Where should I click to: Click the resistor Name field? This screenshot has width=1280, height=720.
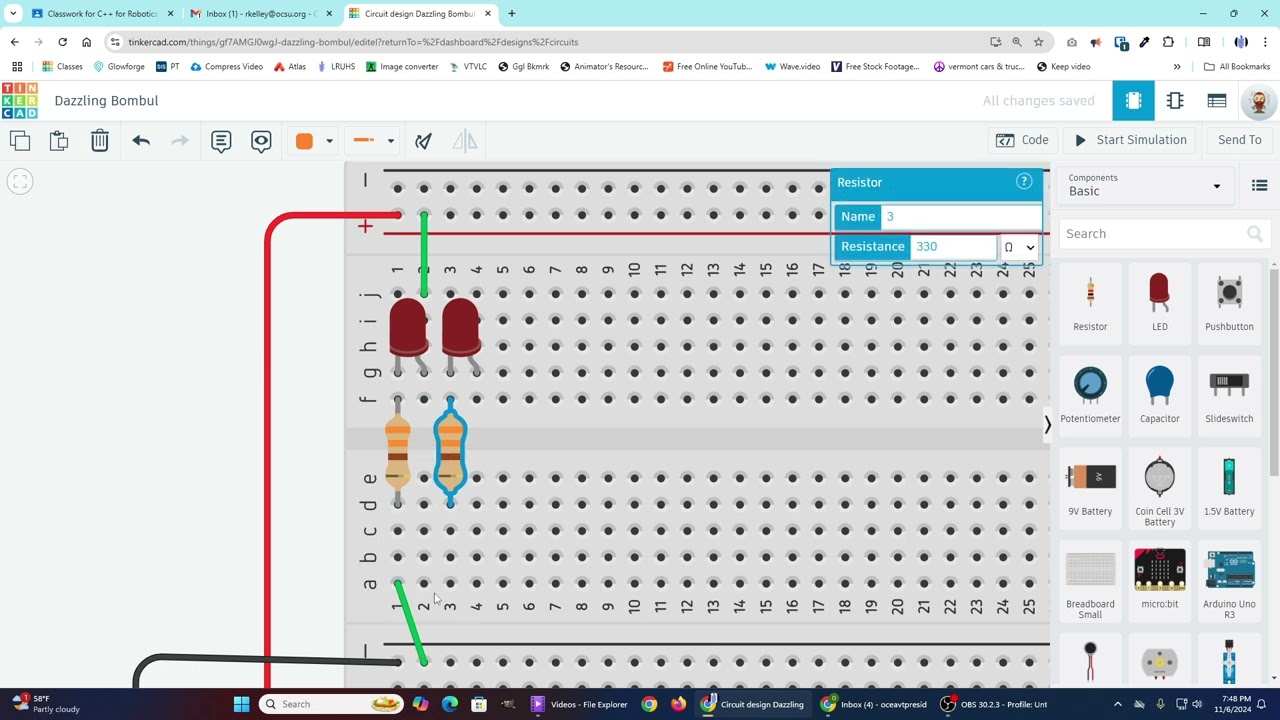tap(961, 216)
